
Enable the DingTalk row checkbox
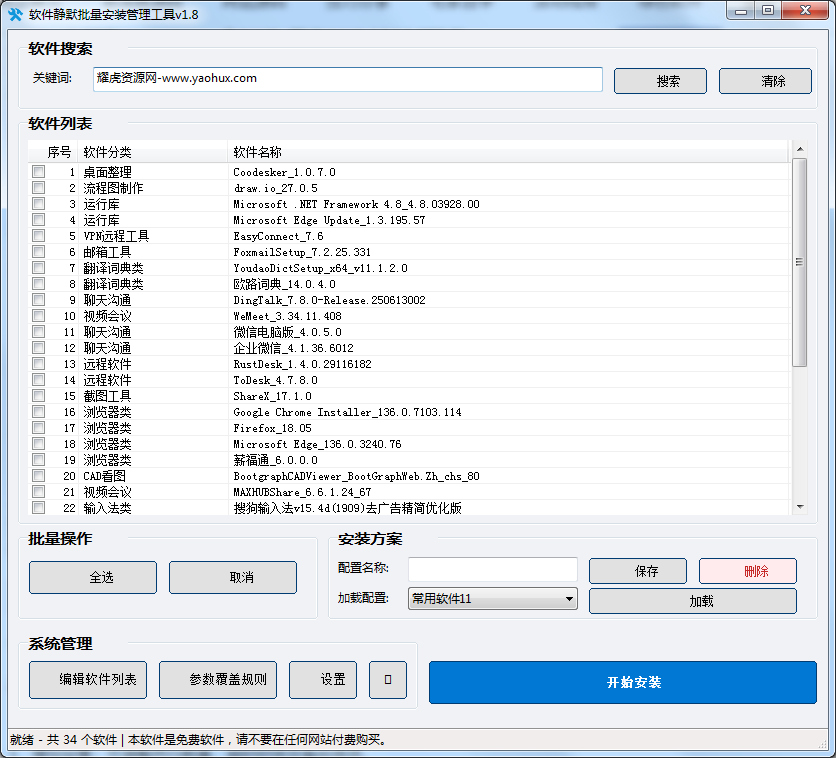(x=38, y=300)
